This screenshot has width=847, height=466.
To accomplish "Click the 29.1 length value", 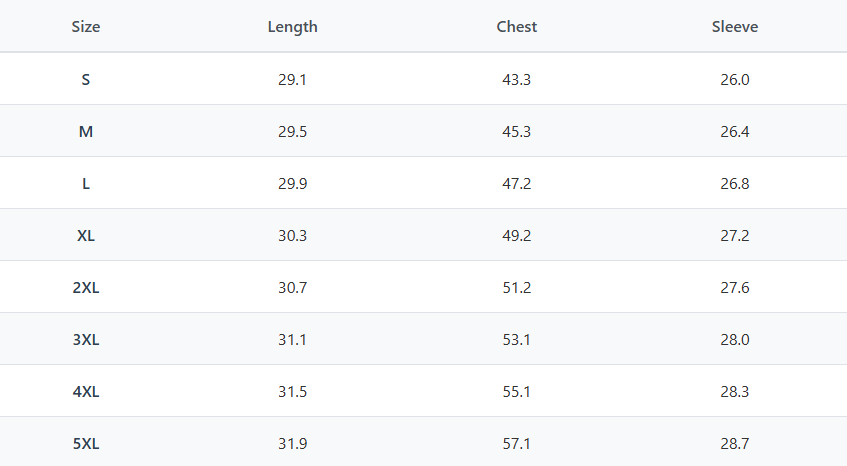I will [x=292, y=79].
